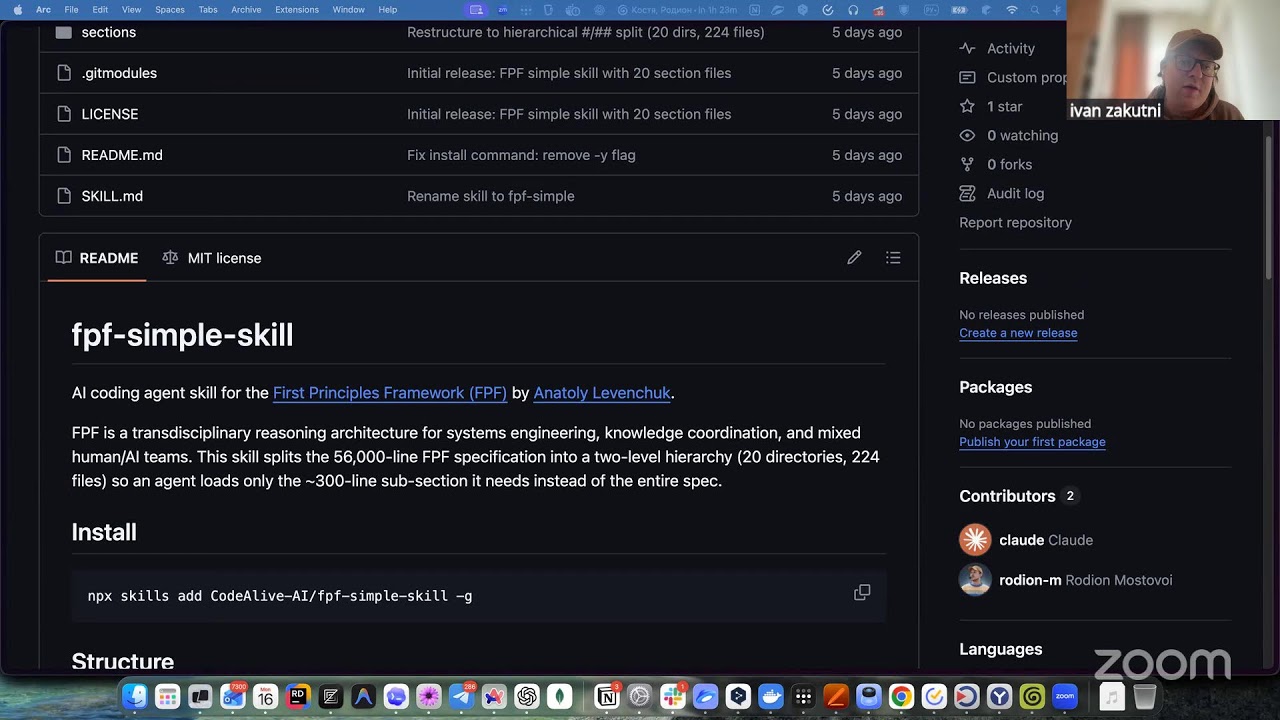Open the LICENSE file
Viewport: 1280px width, 720px height.
coord(110,114)
